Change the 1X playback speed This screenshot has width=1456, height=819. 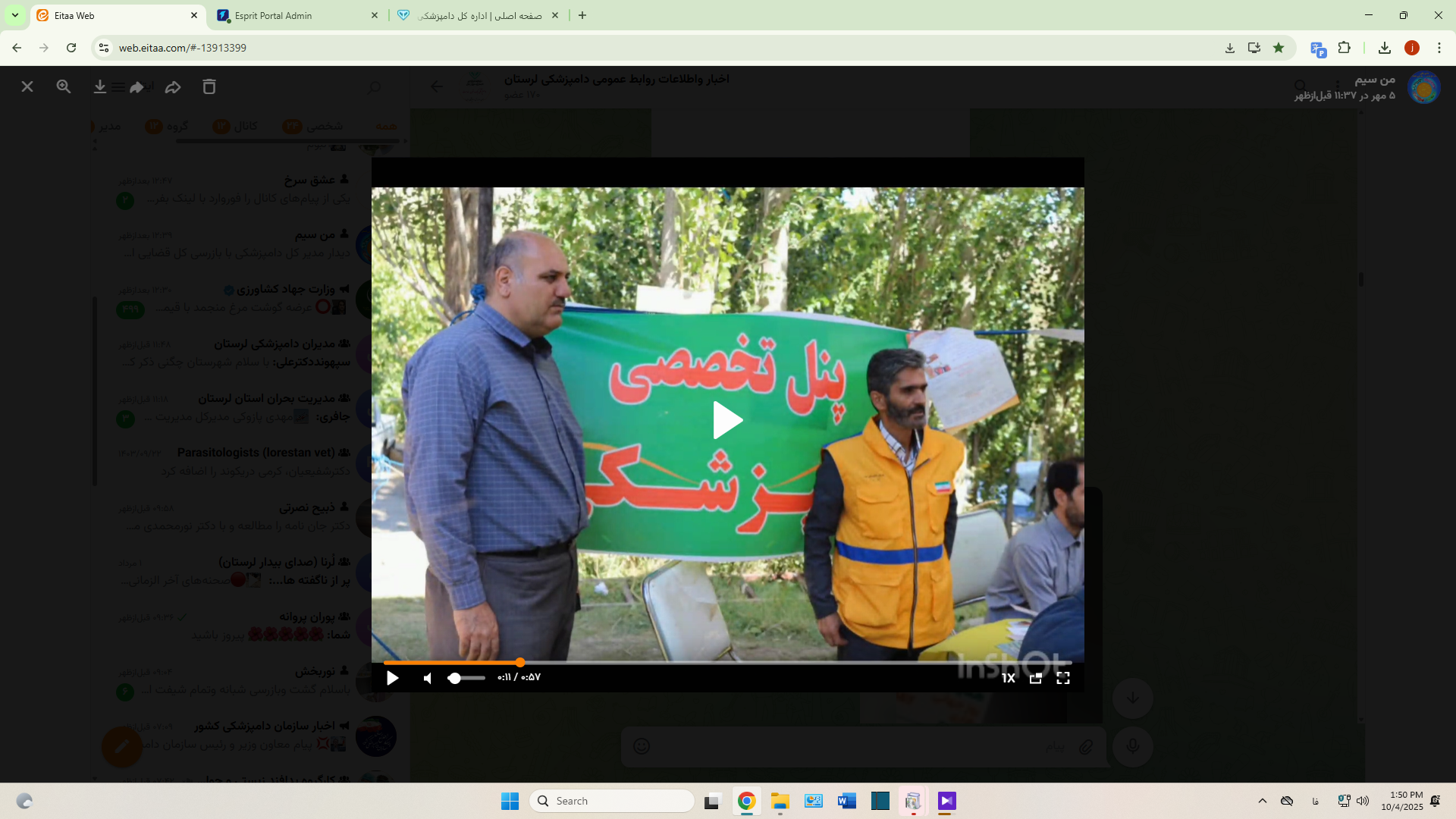click(x=1008, y=678)
